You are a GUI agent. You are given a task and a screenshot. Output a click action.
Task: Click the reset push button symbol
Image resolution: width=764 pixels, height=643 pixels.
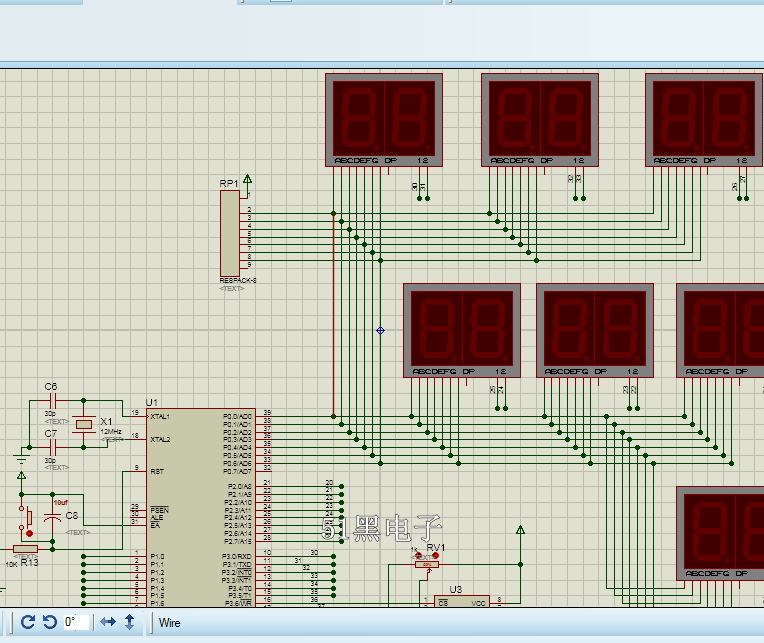27,518
